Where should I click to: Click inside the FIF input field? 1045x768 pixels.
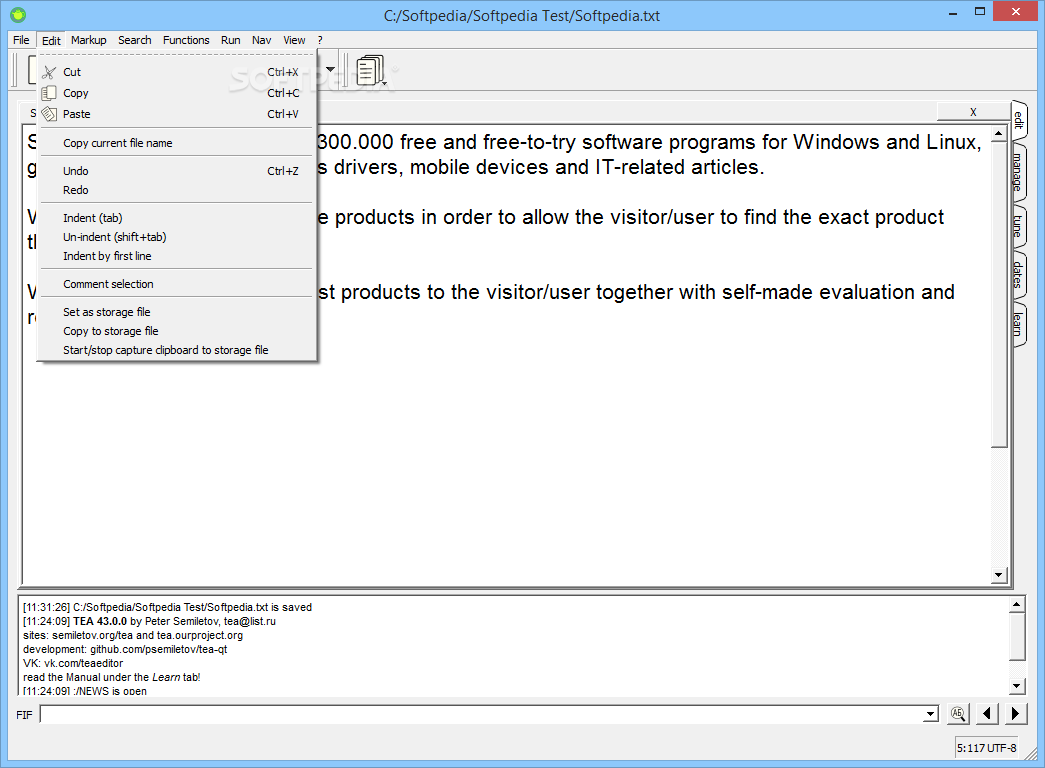click(481, 714)
